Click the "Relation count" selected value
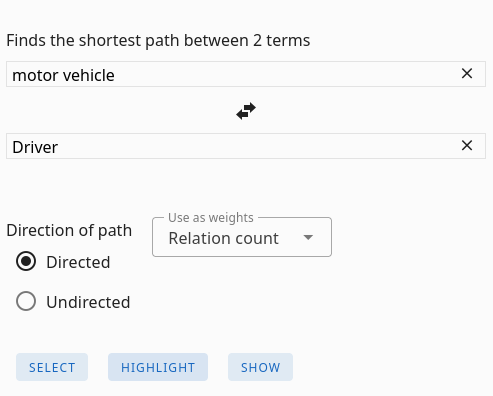 pyautogui.click(x=223, y=238)
